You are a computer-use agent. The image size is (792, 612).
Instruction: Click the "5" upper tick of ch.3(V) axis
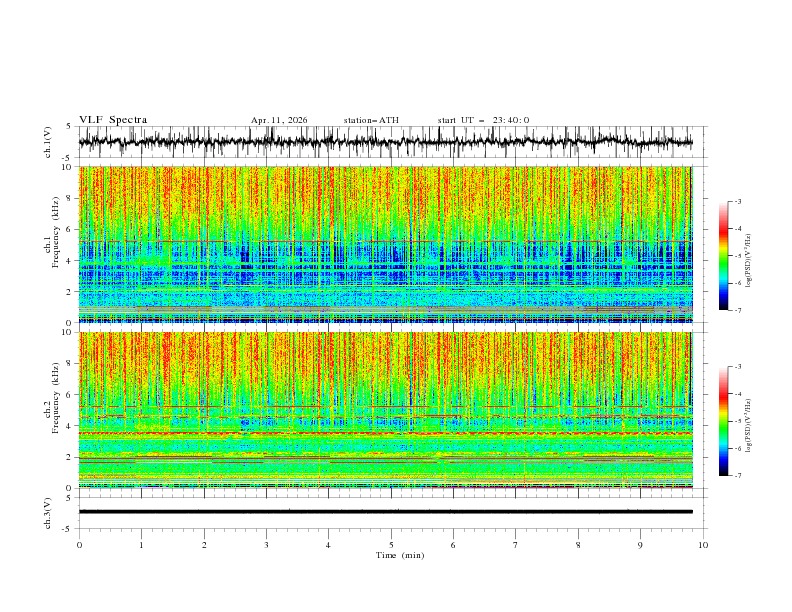(x=69, y=498)
